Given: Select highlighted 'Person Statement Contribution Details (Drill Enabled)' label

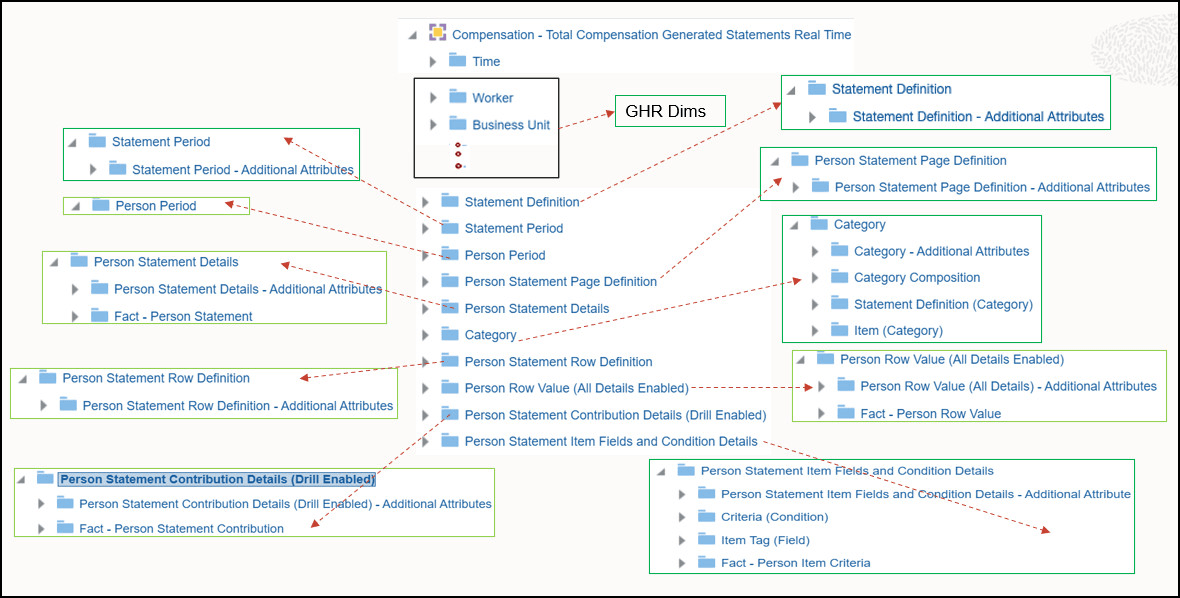Looking at the screenshot, I should coord(217,479).
